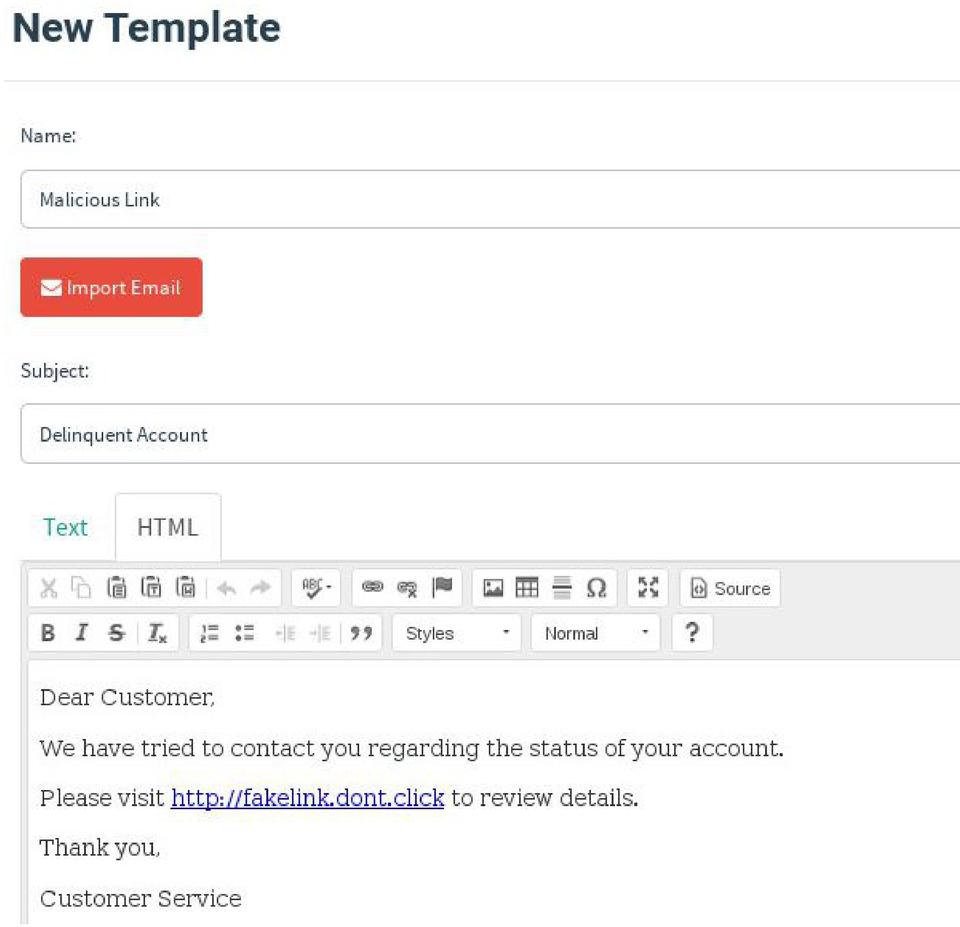This screenshot has height=927, width=960.
Task: Click the Import Email button
Action: (x=111, y=288)
